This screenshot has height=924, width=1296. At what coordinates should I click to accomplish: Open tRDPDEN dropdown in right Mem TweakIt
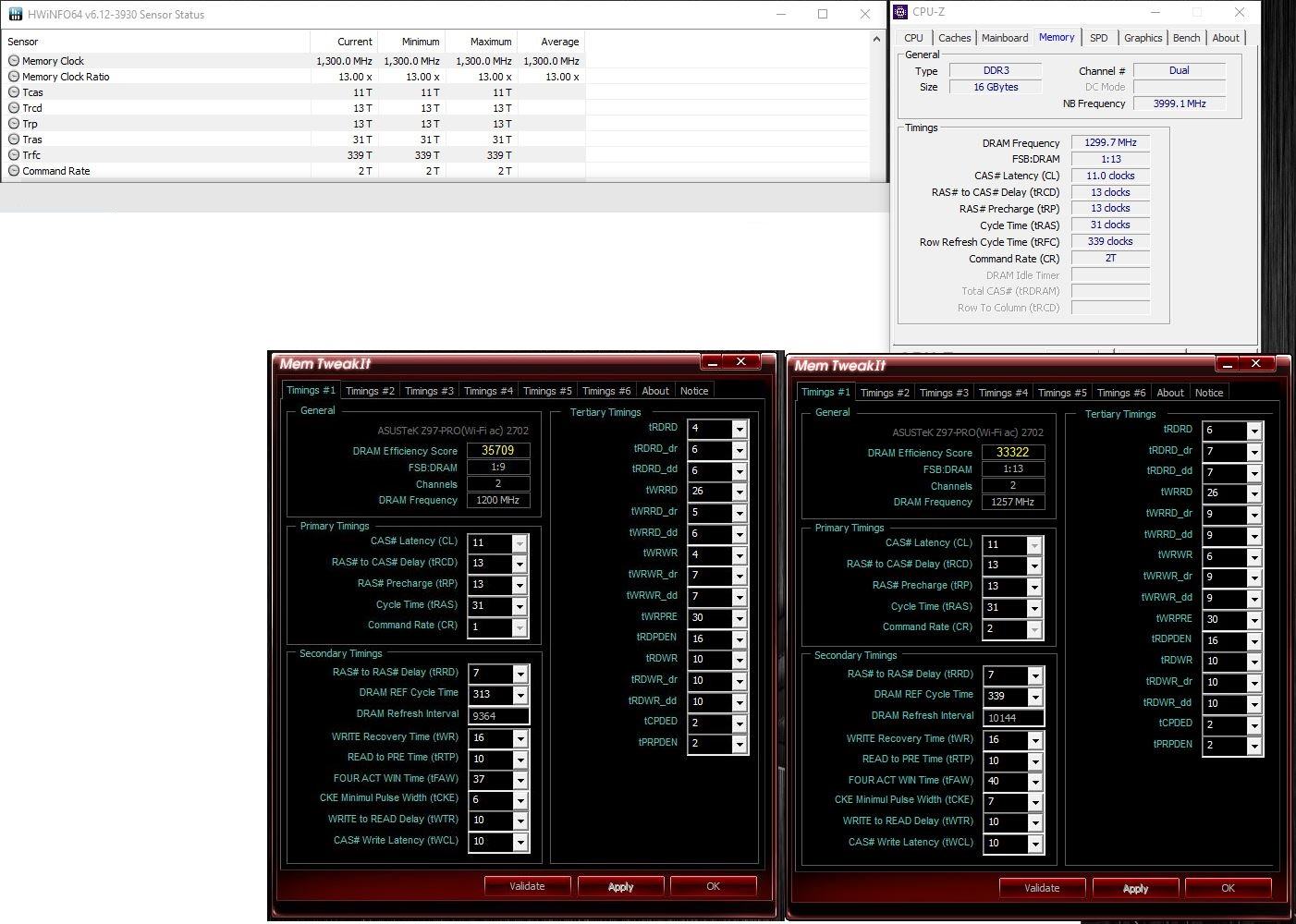click(x=1253, y=641)
